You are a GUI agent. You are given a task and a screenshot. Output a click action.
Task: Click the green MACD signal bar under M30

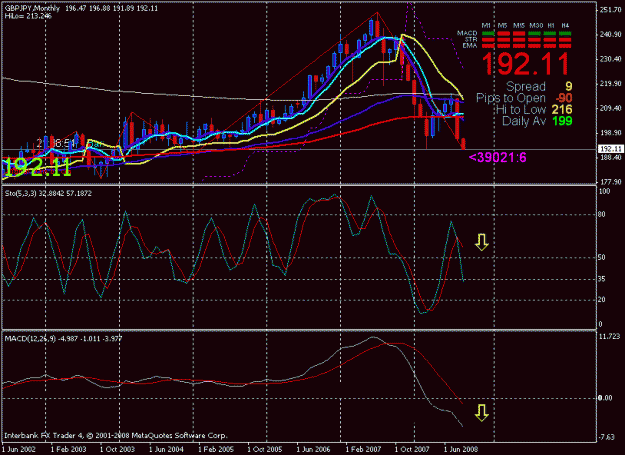click(x=535, y=34)
